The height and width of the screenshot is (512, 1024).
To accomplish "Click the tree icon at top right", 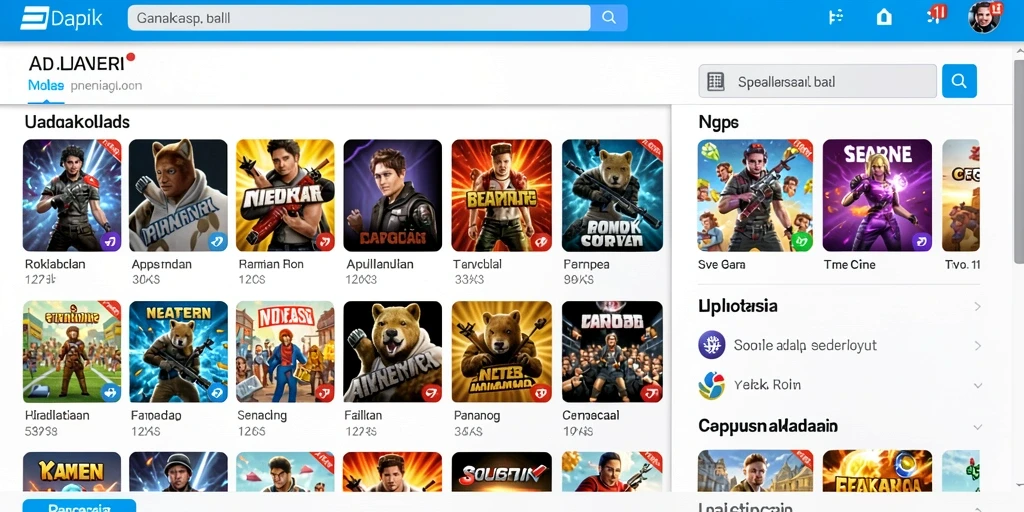I will (835, 18).
